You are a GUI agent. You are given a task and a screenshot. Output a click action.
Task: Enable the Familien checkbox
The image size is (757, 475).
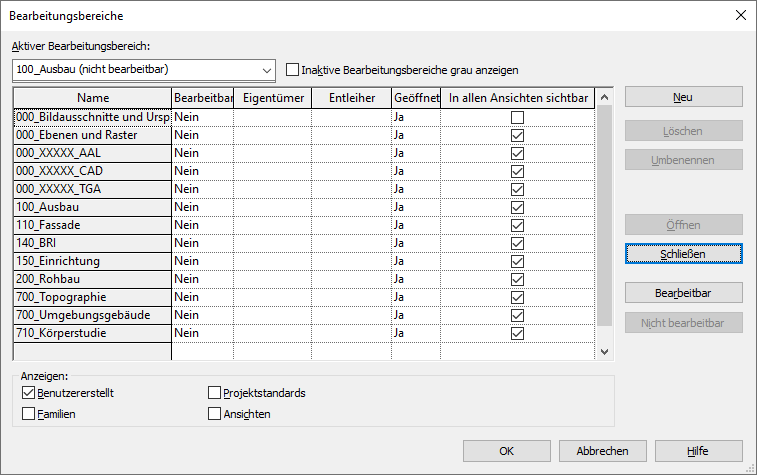pyautogui.click(x=28, y=413)
